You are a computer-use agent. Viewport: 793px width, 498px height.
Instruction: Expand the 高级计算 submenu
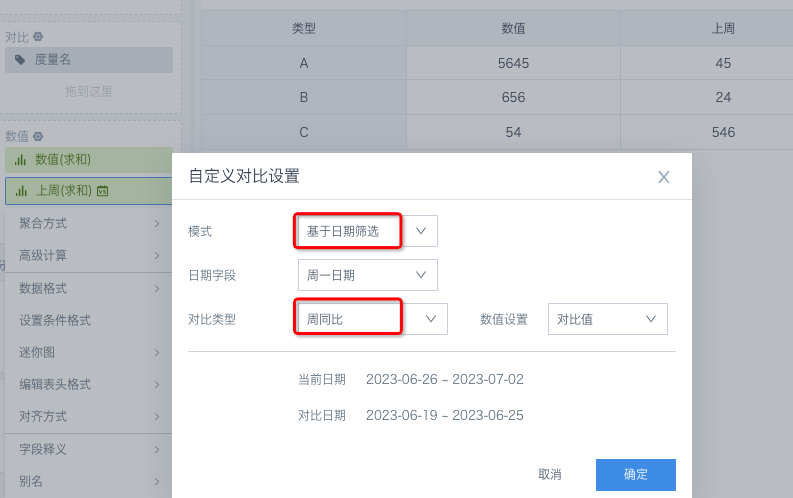point(89,255)
